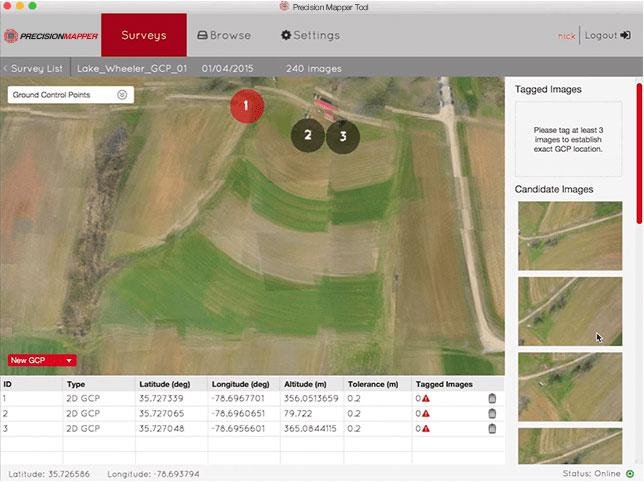Image resolution: width=644 pixels, height=482 pixels.
Task: Select the first candidate image thumbnail
Action: point(570,236)
